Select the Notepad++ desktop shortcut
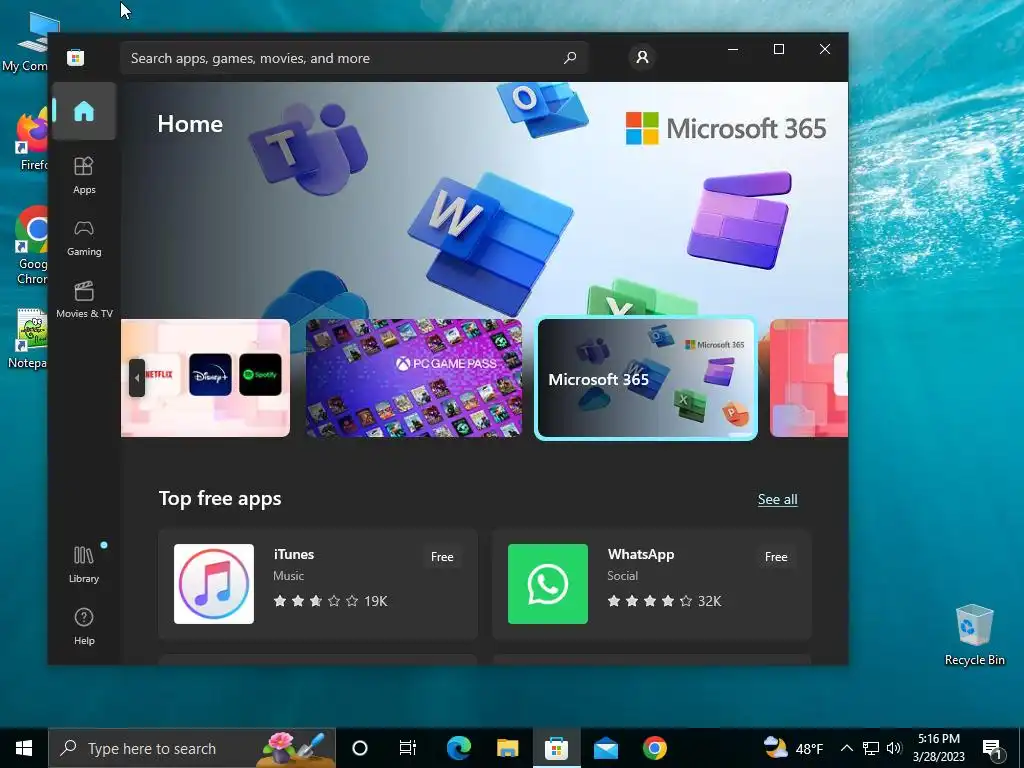This screenshot has width=1024, height=768. (29, 338)
